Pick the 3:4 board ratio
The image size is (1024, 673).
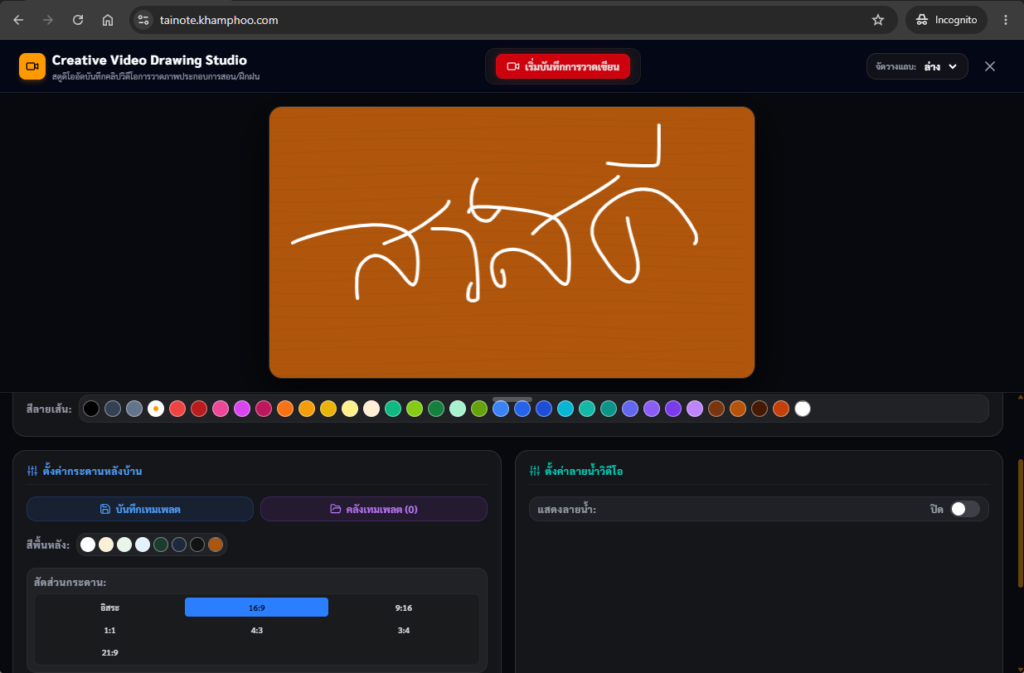tap(404, 630)
